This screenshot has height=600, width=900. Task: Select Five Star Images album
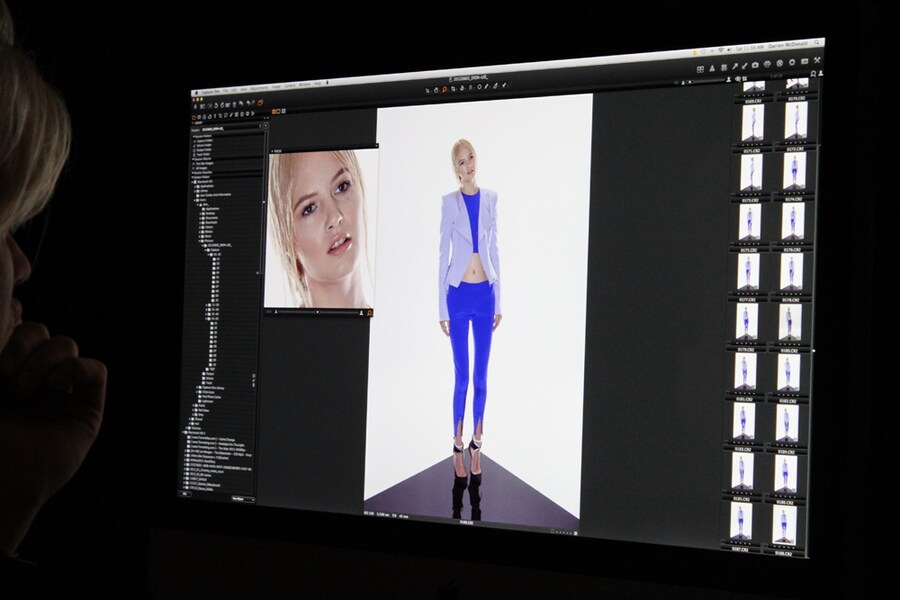click(x=204, y=164)
